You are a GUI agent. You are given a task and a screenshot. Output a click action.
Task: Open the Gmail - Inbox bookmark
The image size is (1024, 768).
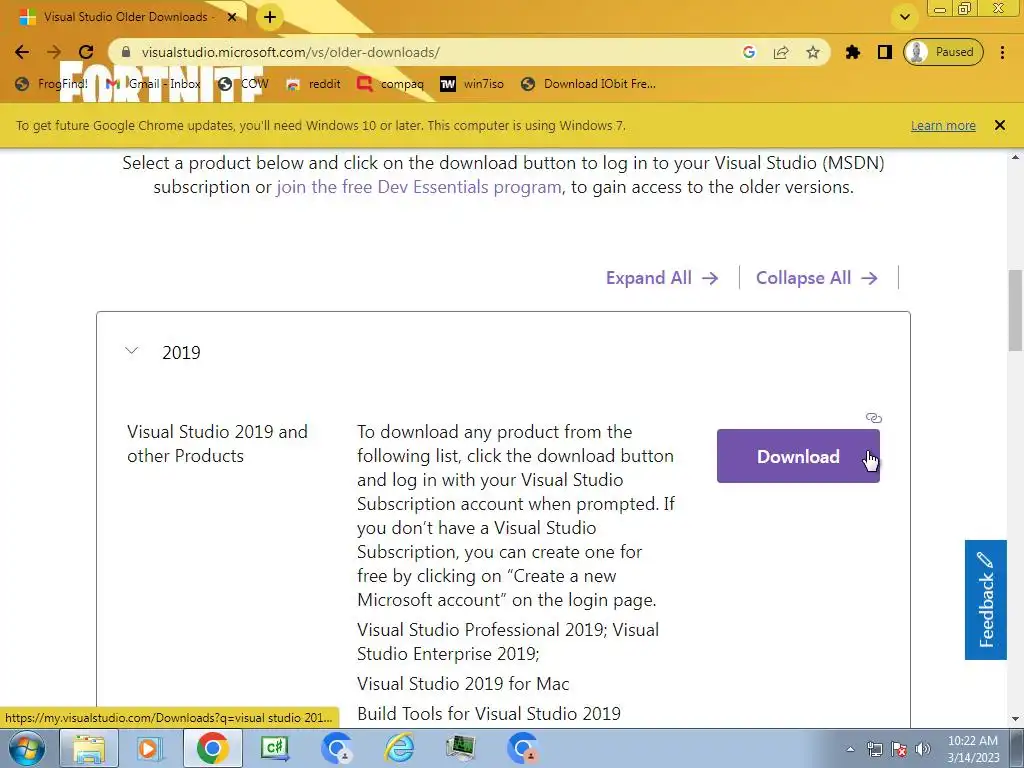pyautogui.click(x=153, y=84)
